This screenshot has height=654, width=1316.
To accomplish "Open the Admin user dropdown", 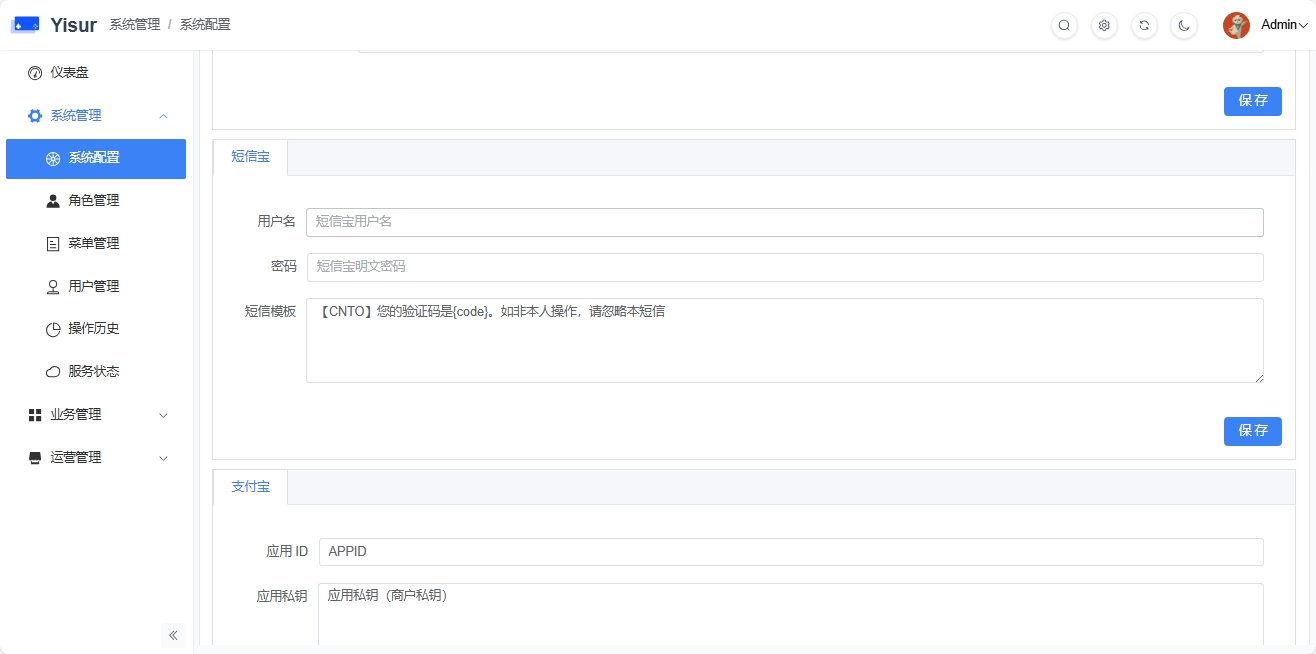I will [x=1283, y=25].
